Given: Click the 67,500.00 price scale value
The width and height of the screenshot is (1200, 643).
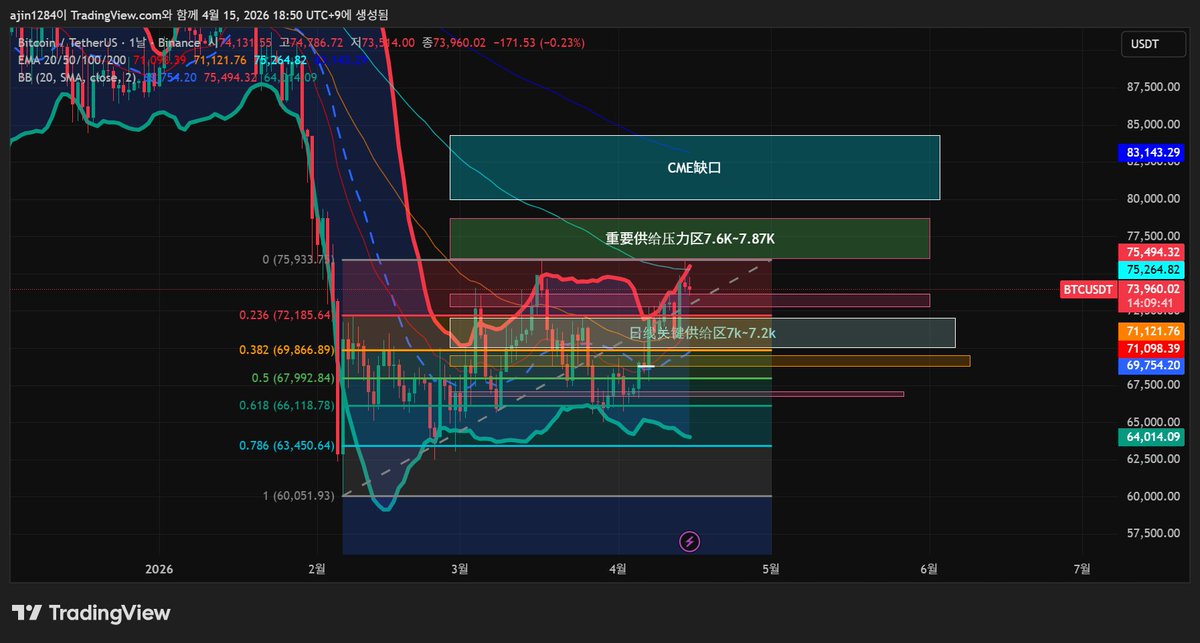Looking at the screenshot, I should 1153,385.
